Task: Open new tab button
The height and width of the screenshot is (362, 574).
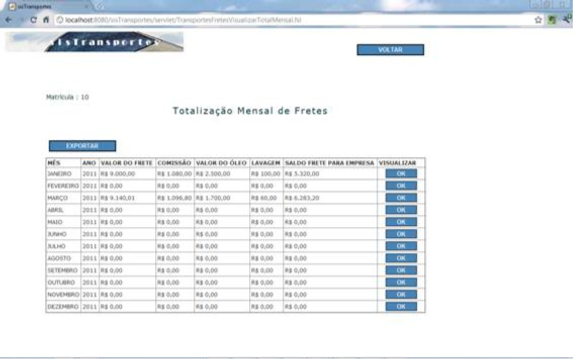Action: point(99,7)
